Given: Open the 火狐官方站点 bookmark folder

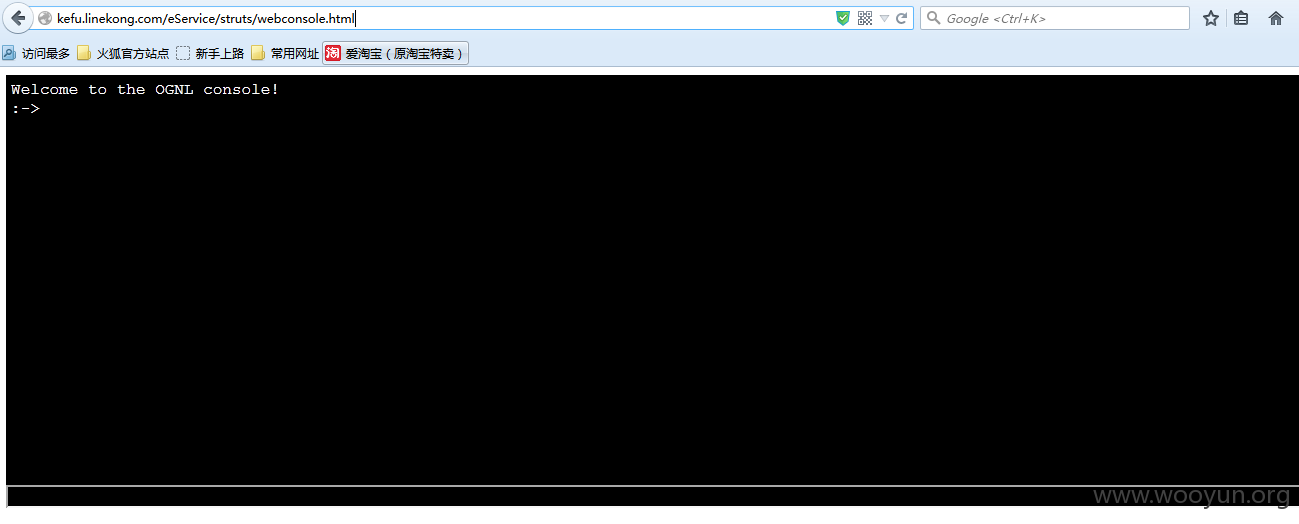Looking at the screenshot, I should [124, 54].
